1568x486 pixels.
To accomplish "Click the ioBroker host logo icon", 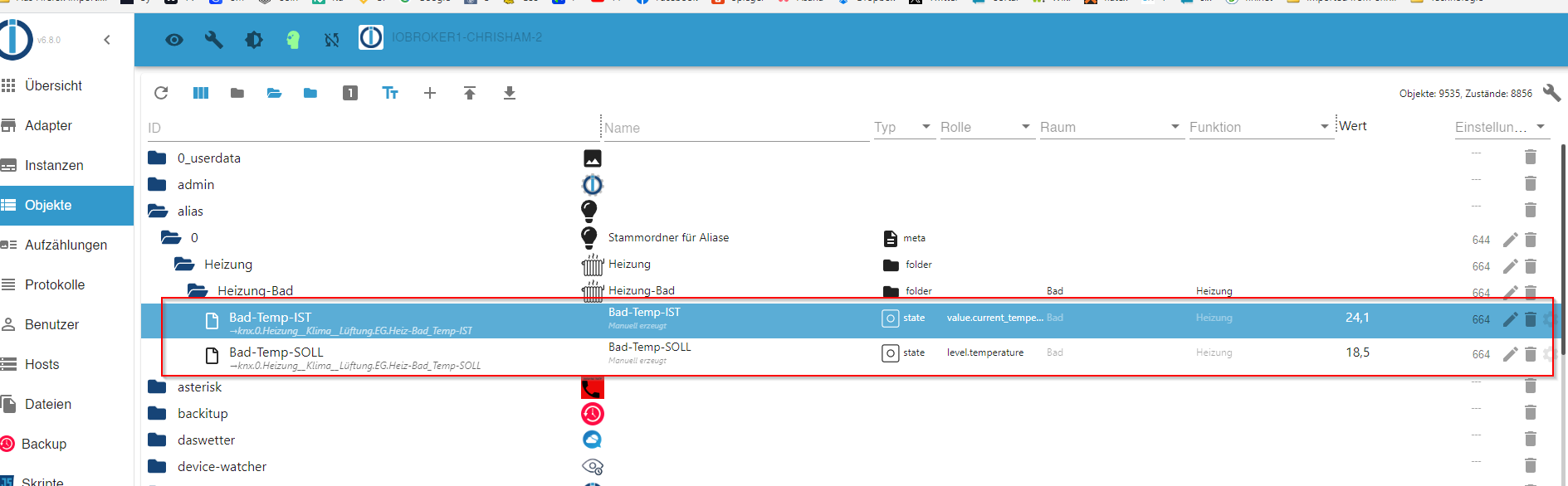I will [x=371, y=37].
